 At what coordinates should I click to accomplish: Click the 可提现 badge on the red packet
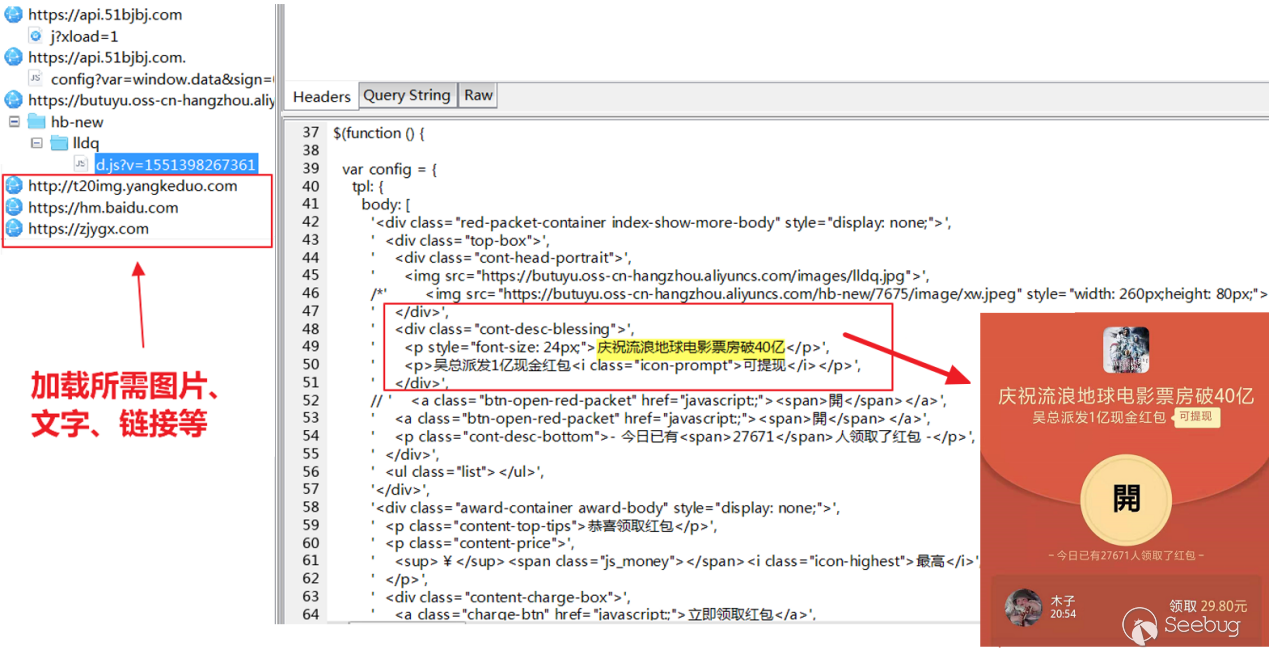click(x=1195, y=416)
